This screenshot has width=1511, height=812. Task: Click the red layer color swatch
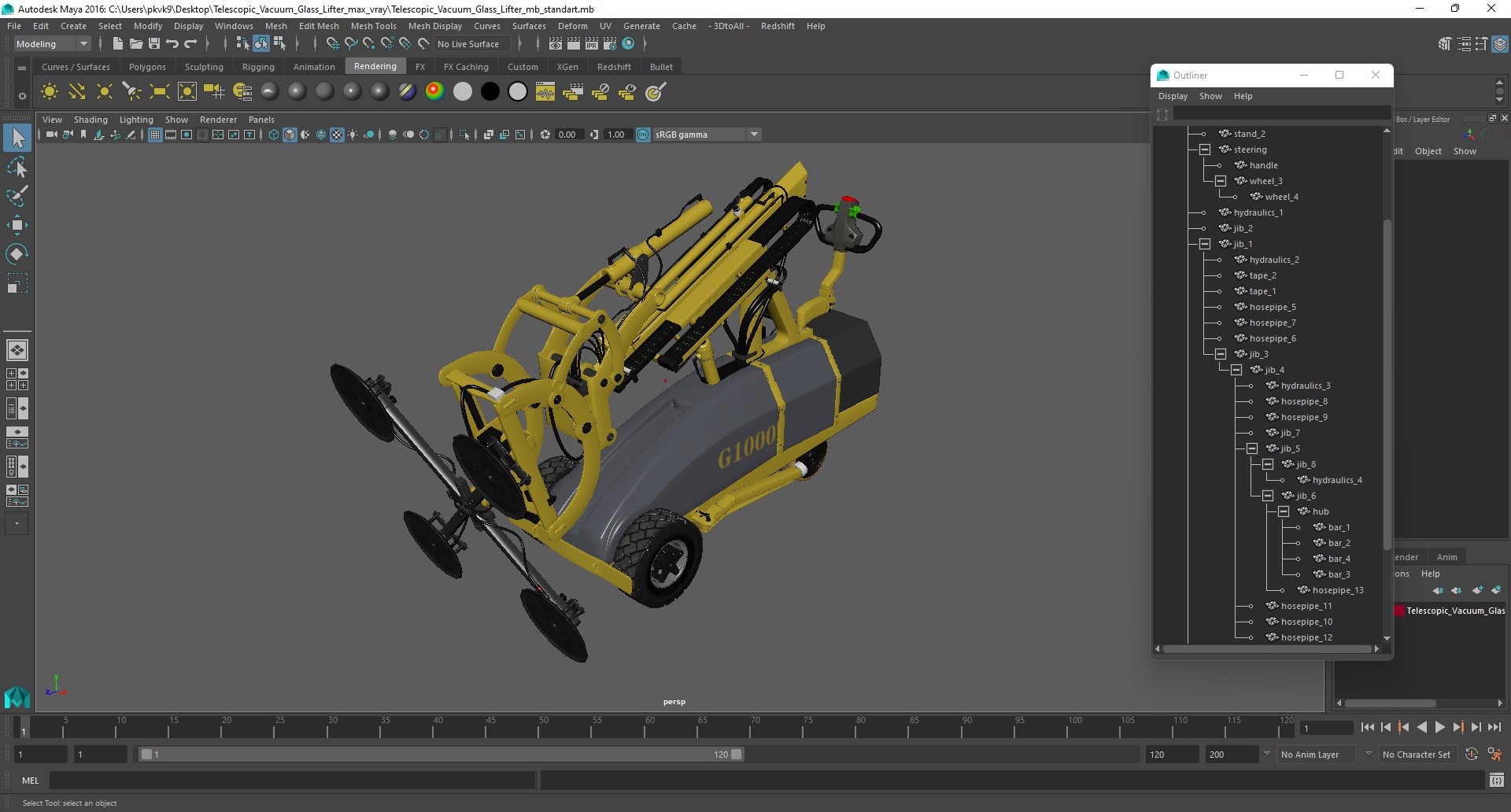point(1399,611)
